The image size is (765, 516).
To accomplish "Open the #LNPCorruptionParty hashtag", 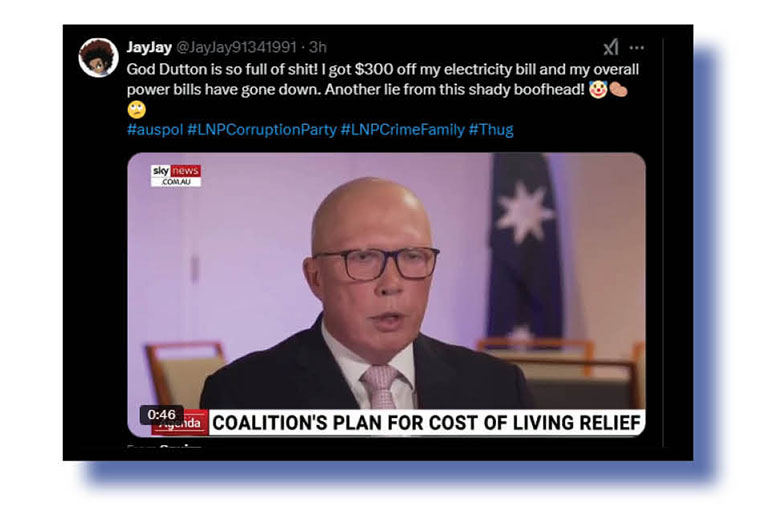I will [x=262, y=130].
